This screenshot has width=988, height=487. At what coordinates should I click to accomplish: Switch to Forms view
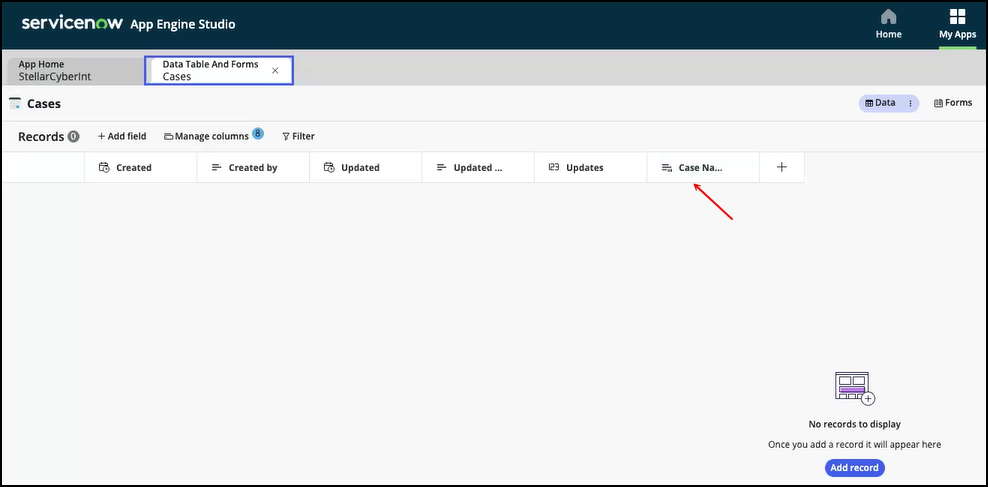(x=952, y=103)
